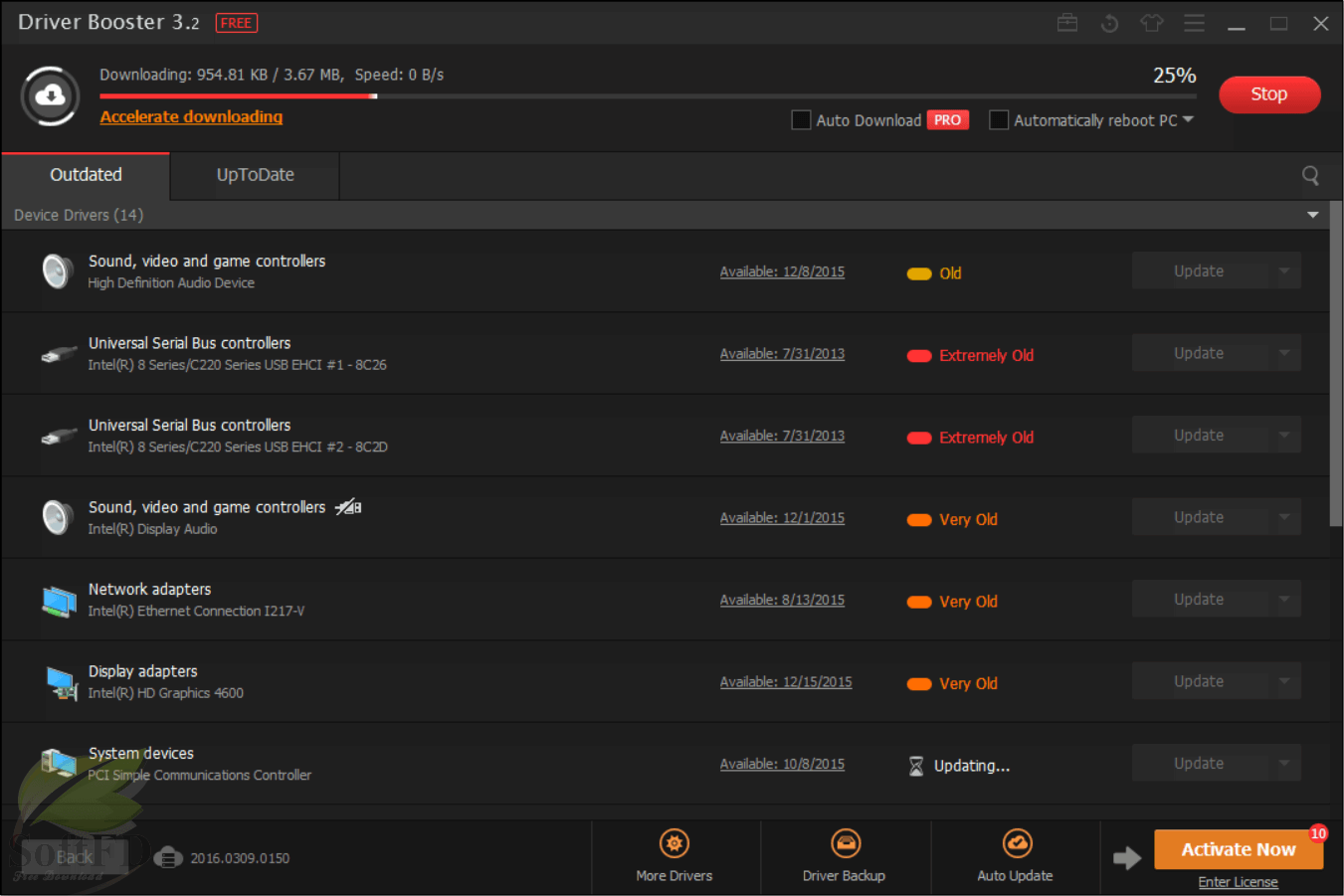Click Update button for High Definition Audio Device
Screen dimensions: 1344x896
(1199, 271)
